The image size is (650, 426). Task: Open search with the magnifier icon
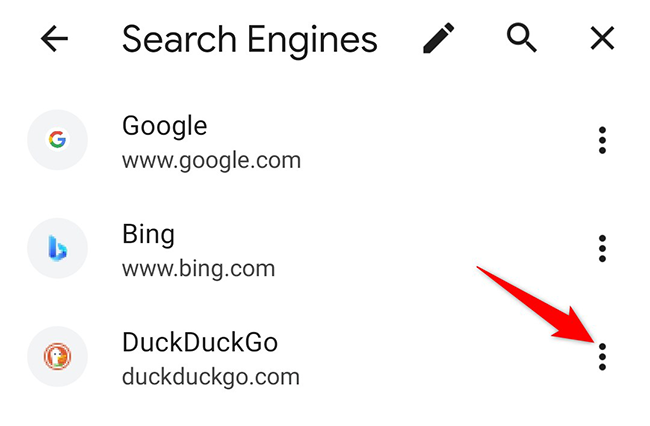tap(520, 39)
